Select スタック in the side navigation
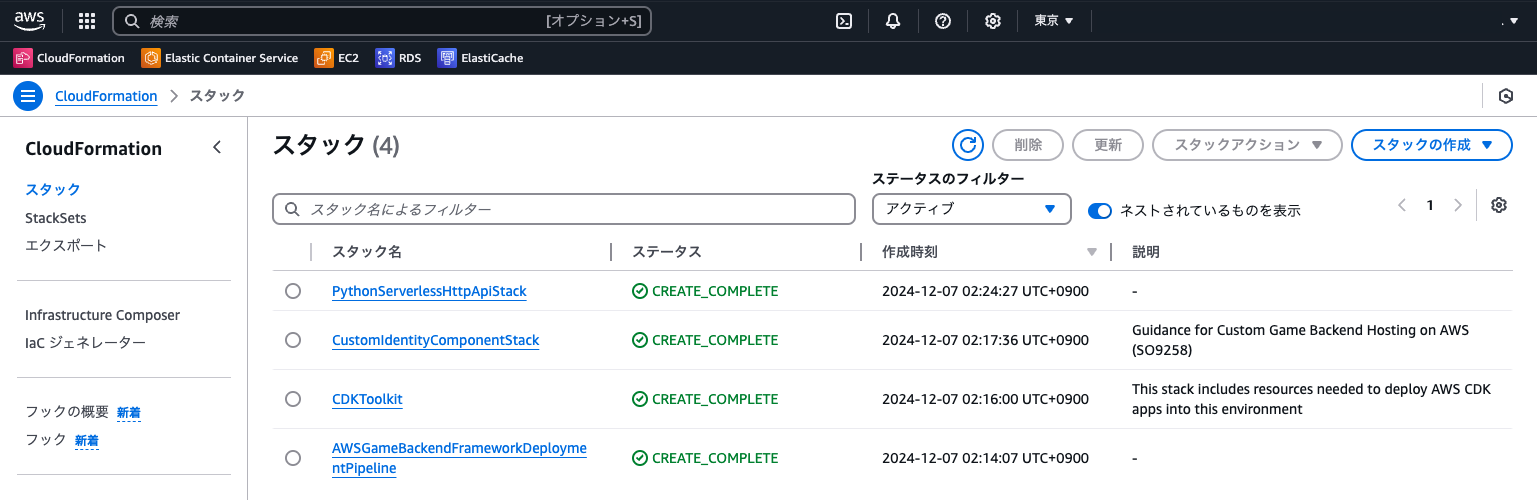Image resolution: width=1537 pixels, height=500 pixels. [x=53, y=189]
